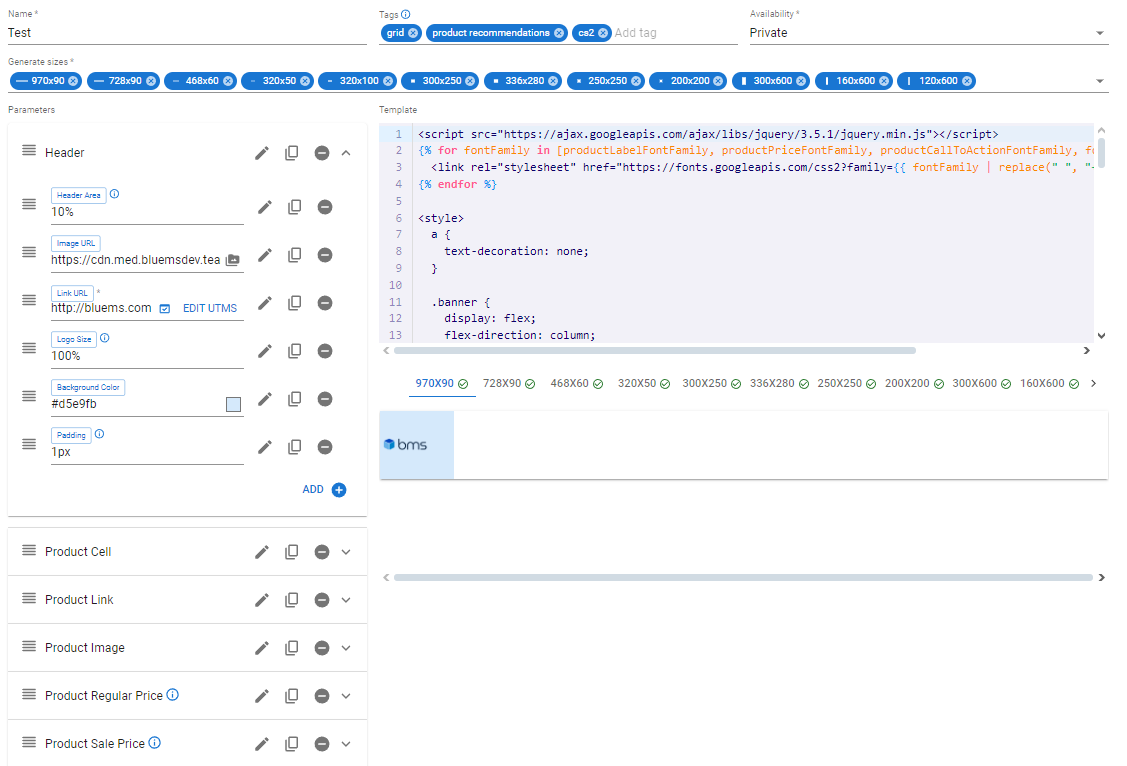1127x766 pixels.
Task: Click the EDIT UTMS button
Action: [210, 308]
